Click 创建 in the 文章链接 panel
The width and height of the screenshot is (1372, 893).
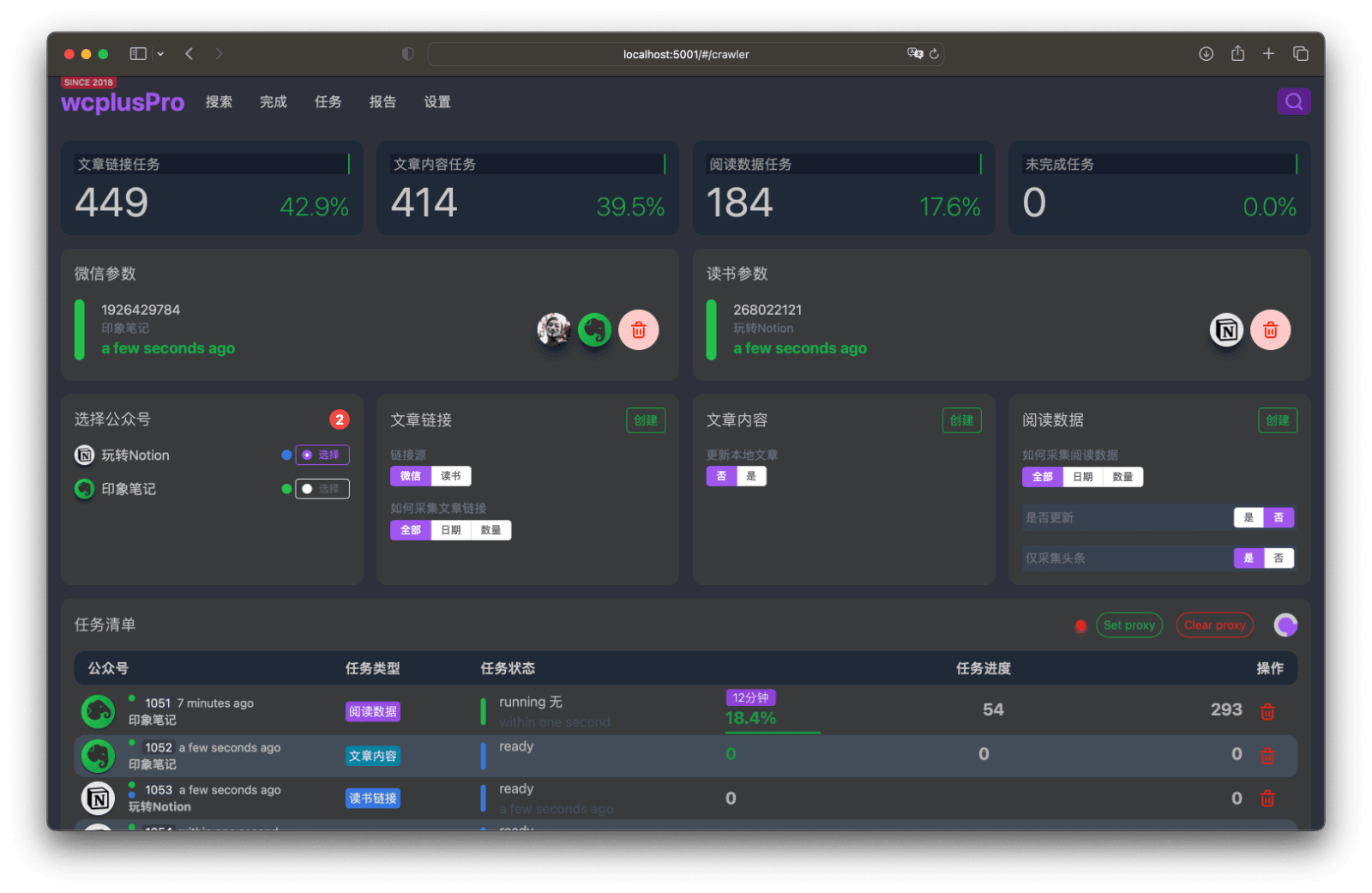click(646, 419)
